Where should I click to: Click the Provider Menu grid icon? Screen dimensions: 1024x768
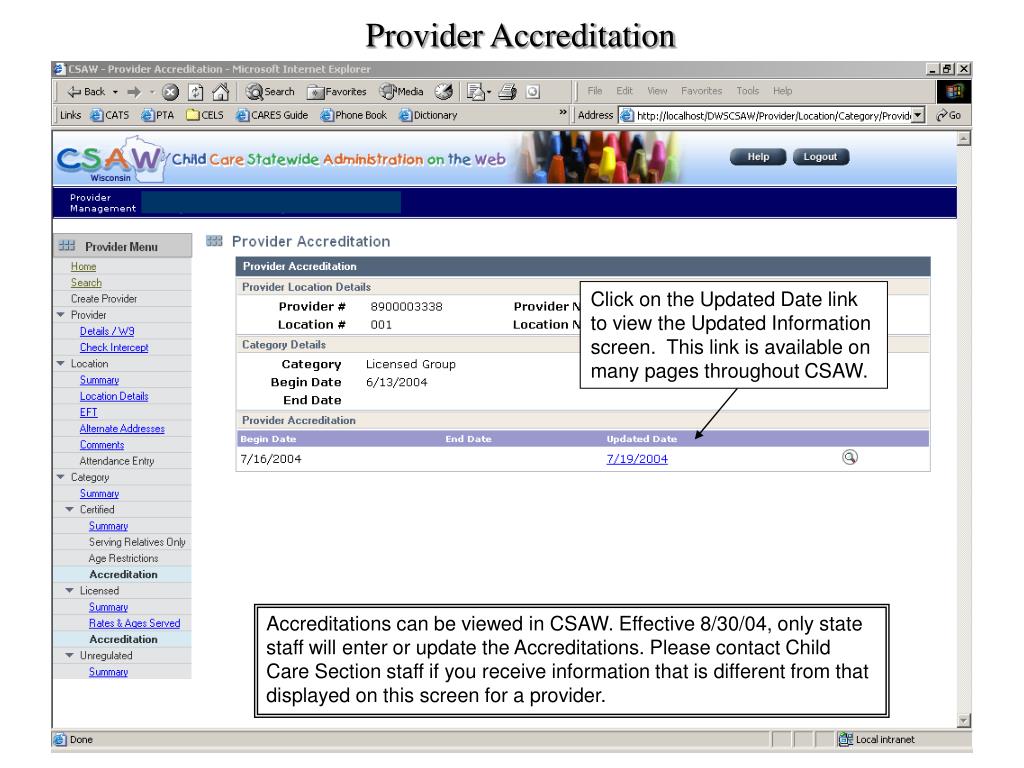[x=66, y=246]
